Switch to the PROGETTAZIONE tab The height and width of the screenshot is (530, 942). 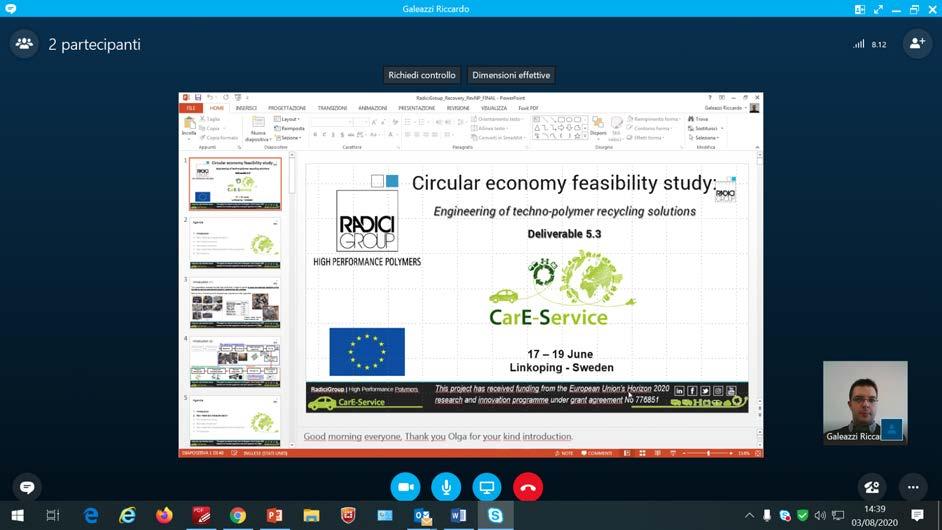pos(287,108)
